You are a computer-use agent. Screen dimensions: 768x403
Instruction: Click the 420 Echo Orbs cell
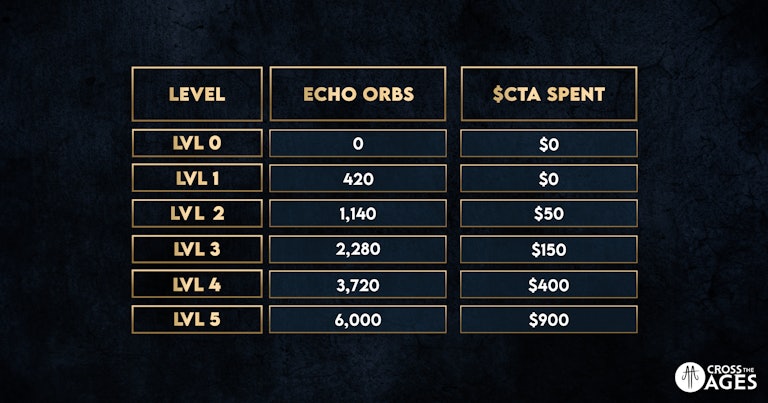[x=358, y=178]
